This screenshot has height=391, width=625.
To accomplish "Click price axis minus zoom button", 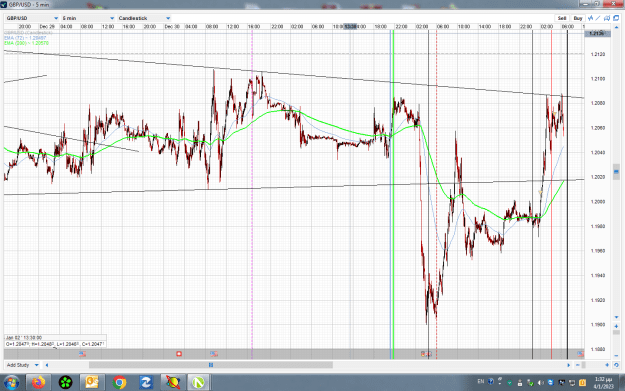I will point(616,355).
